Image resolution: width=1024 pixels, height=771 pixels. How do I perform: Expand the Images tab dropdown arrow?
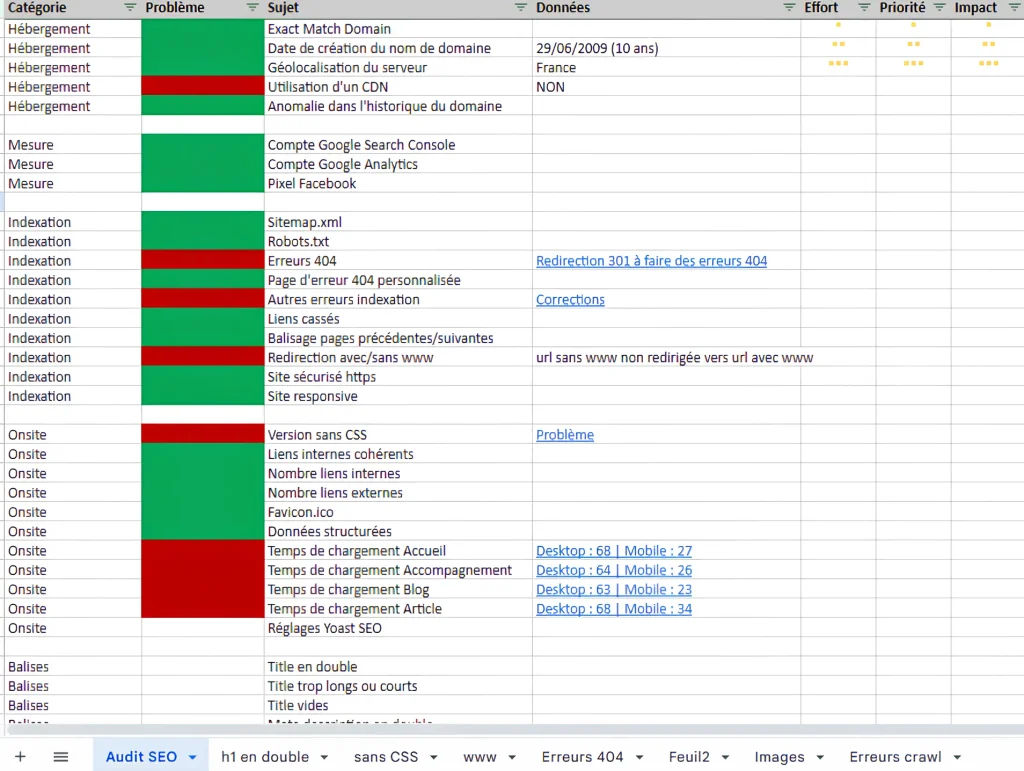click(820, 757)
